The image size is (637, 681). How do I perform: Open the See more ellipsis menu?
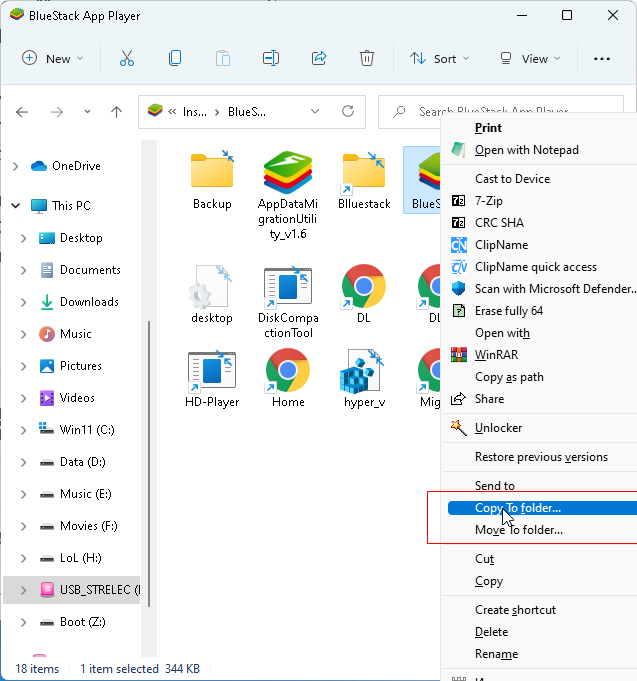(602, 58)
